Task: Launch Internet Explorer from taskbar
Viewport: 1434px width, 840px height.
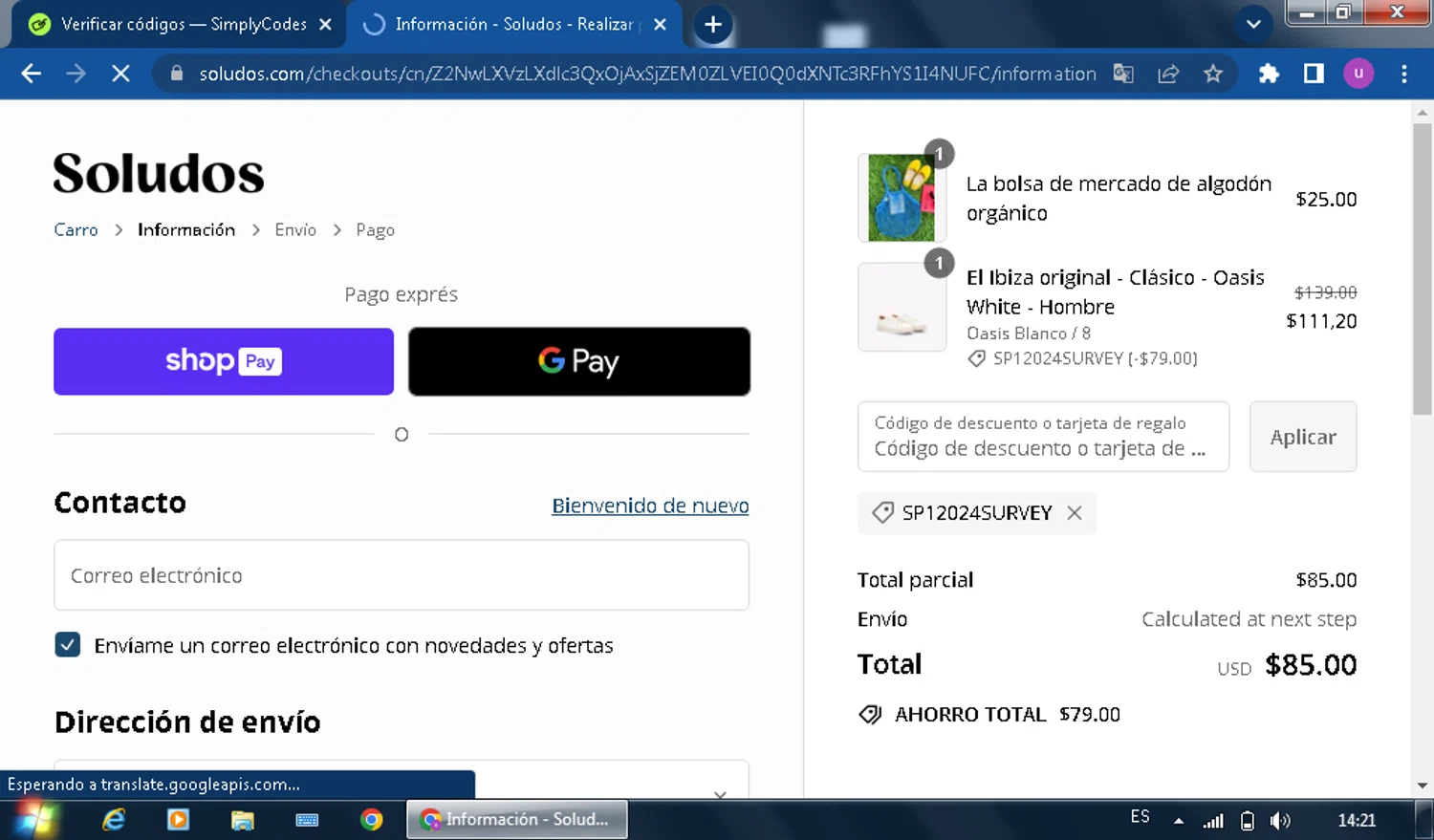Action: pos(114,820)
